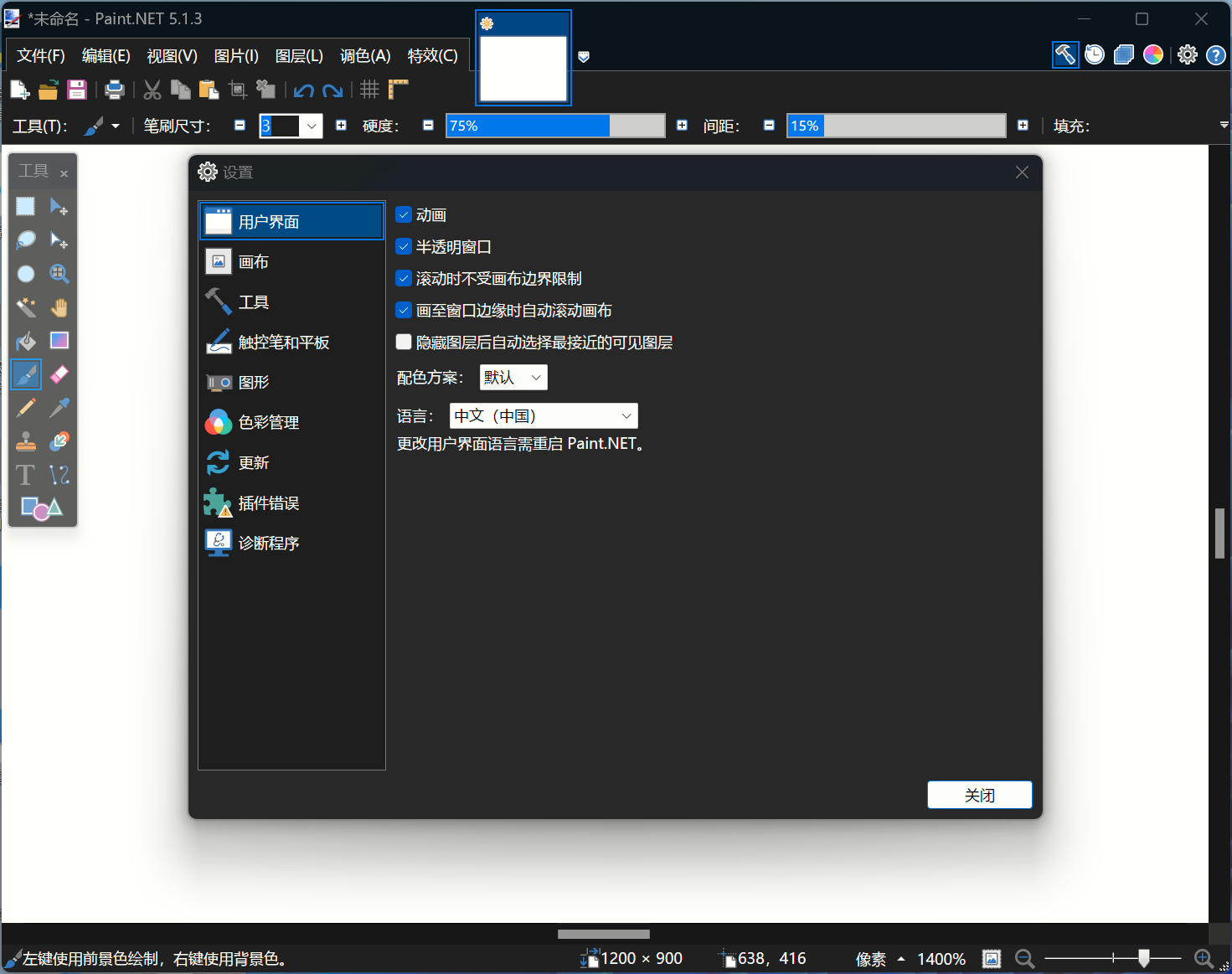1232x974 pixels.
Task: Open the 图层(L) menu
Action: (299, 55)
